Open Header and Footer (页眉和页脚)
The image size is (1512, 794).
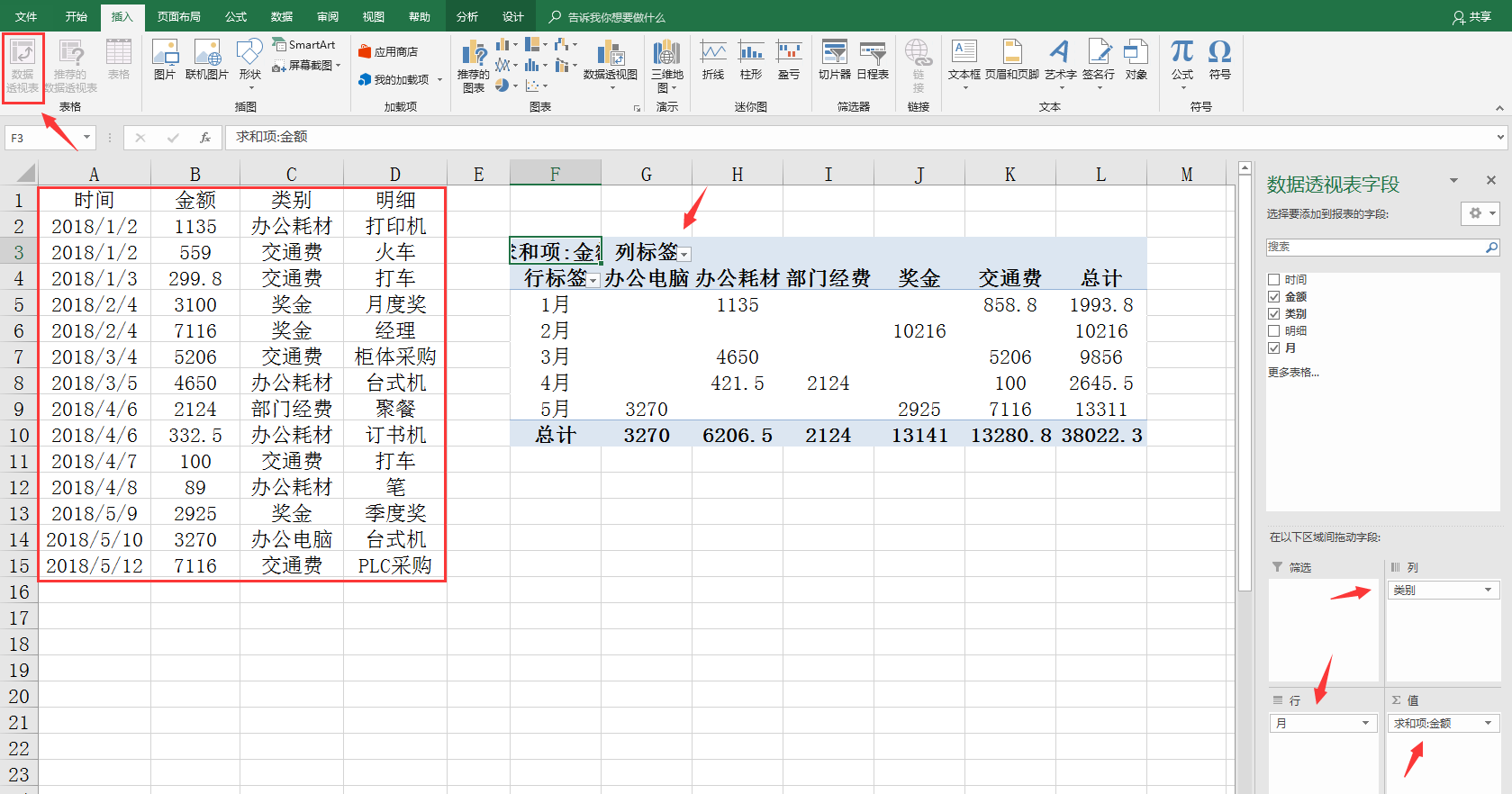(1012, 60)
